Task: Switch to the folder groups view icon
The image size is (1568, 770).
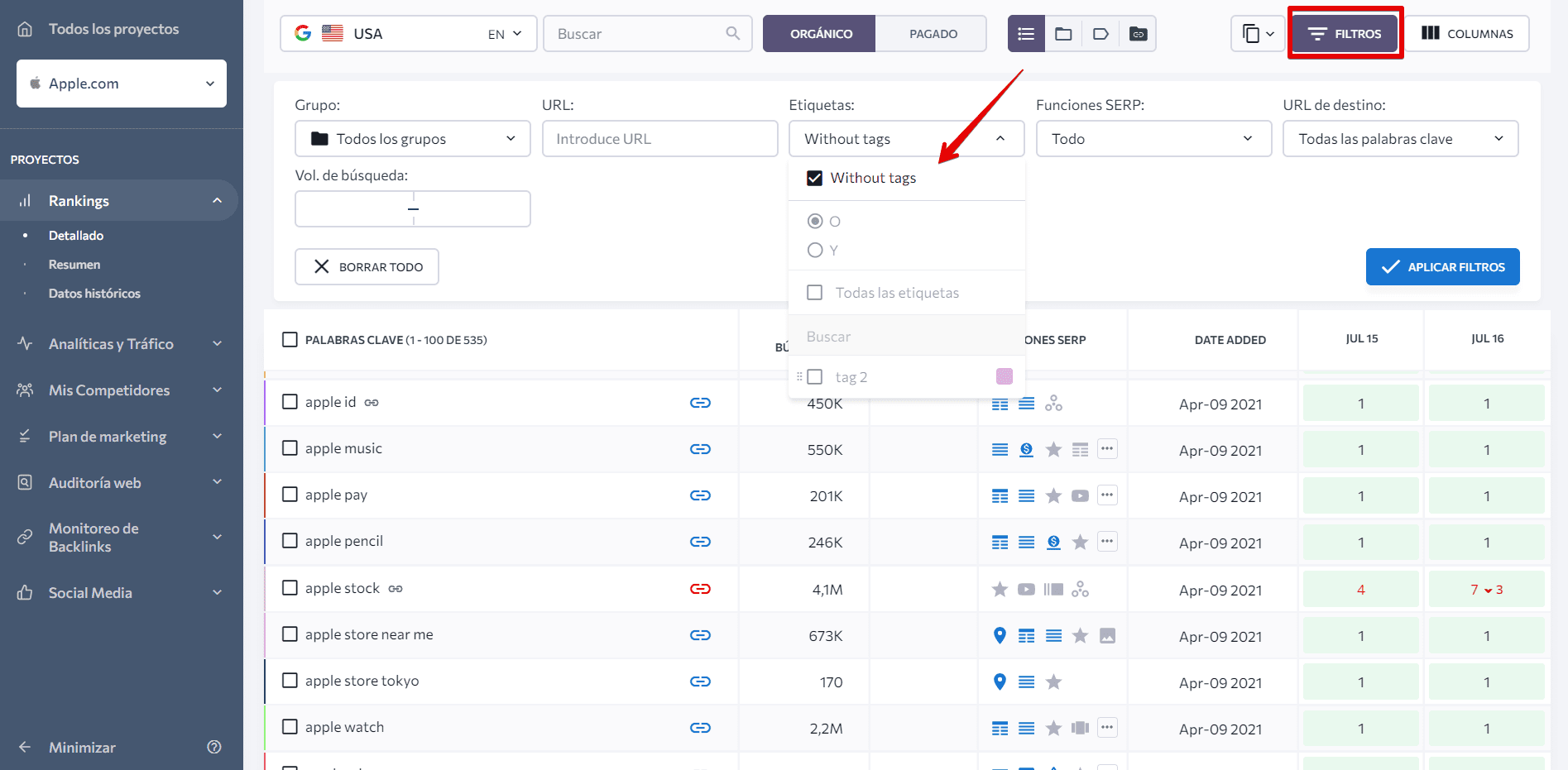Action: point(1063,34)
